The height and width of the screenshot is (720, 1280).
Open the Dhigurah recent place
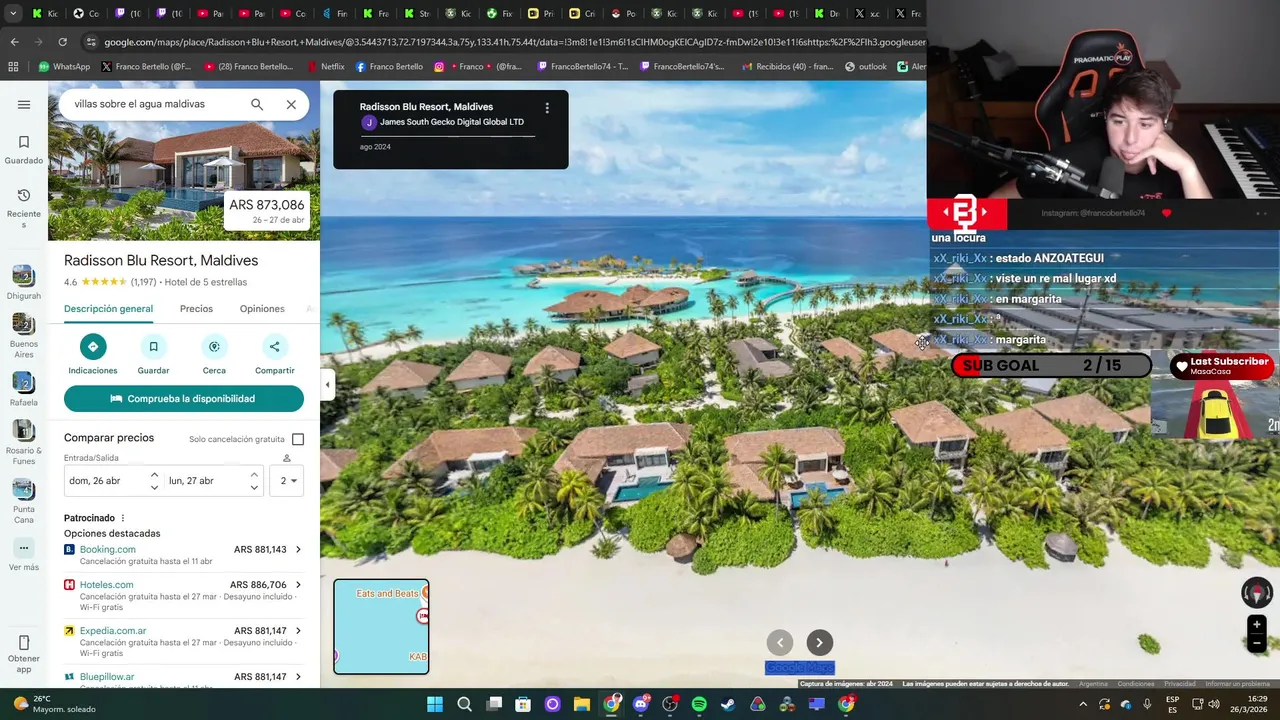coord(24,283)
